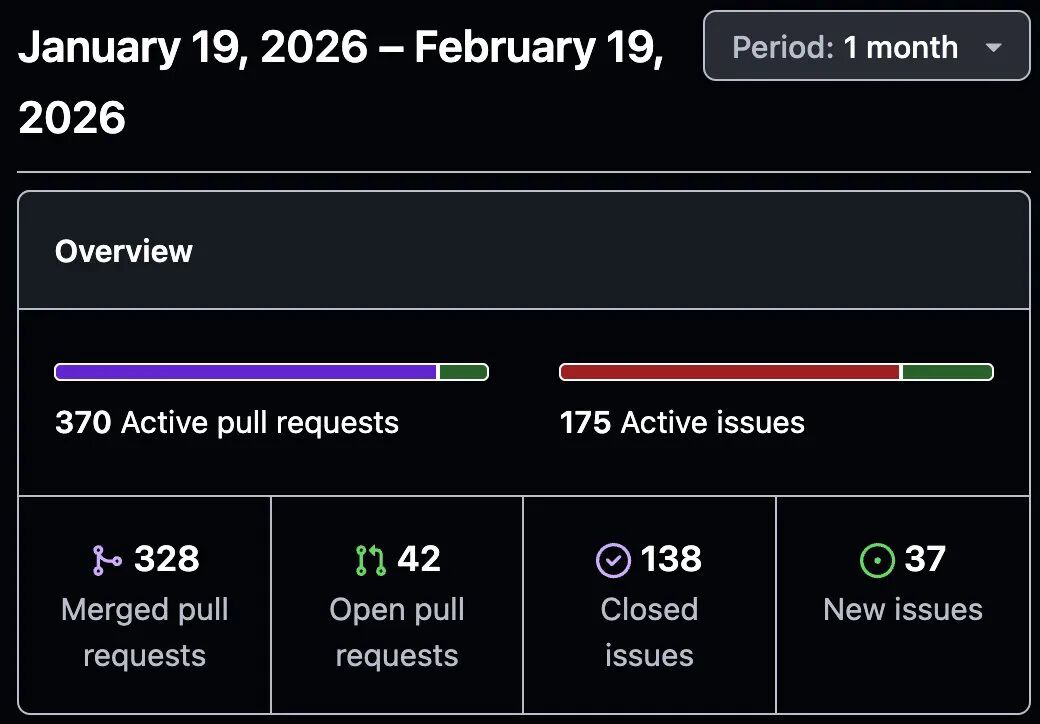Image resolution: width=1040 pixels, height=724 pixels.
Task: Open the 42 Open pull requests link
Action: coord(397,605)
